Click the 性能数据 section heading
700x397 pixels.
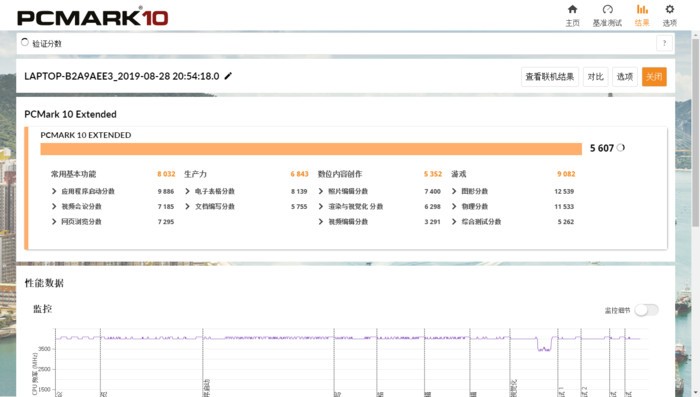(44, 283)
